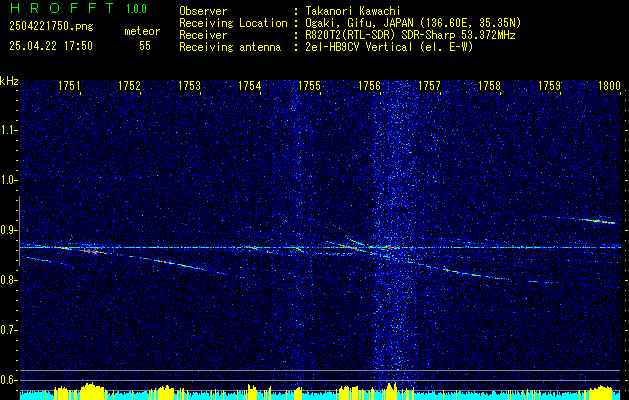Click the meteor label
Viewport: 629px width, 400px height.
coord(142,31)
